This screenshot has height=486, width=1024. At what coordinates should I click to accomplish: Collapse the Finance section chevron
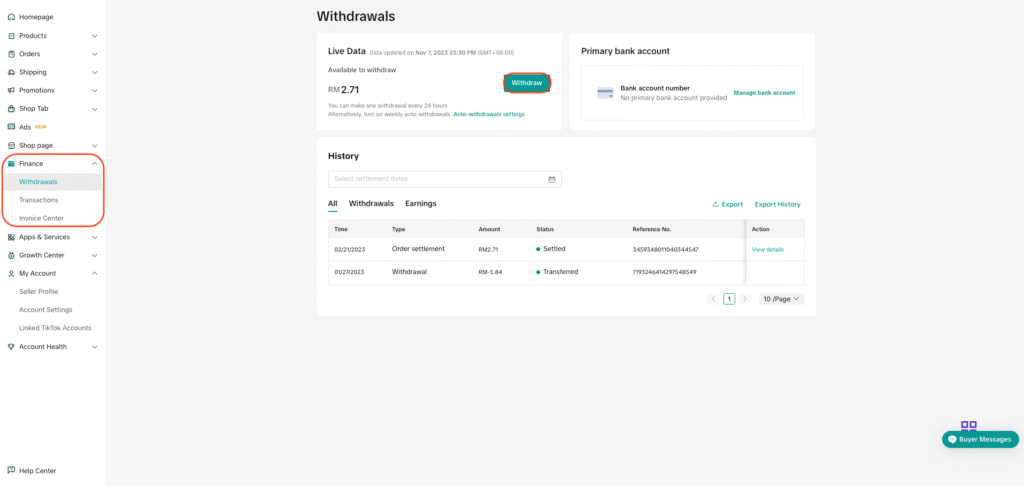[x=95, y=163]
